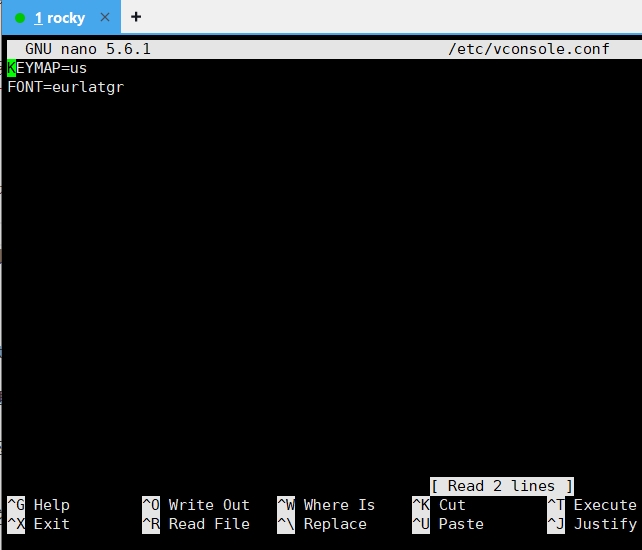Image resolution: width=642 pixels, height=550 pixels.
Task: Click the ^T Execute shortcut
Action: [592, 505]
